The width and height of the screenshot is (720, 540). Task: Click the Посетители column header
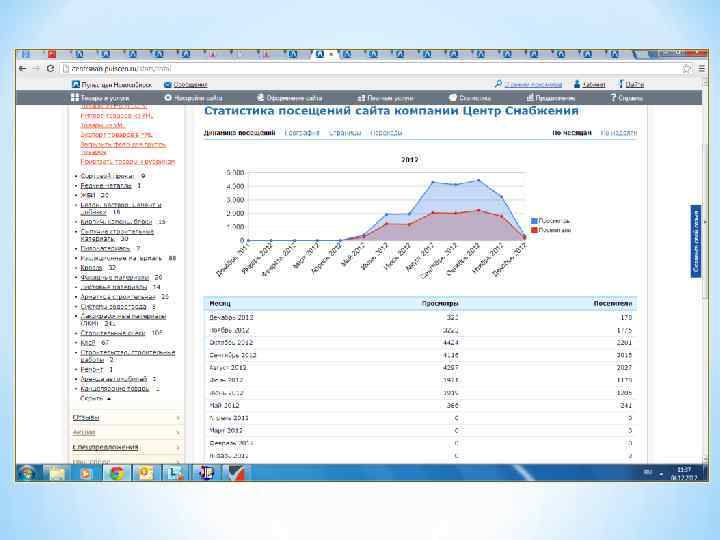(613, 304)
